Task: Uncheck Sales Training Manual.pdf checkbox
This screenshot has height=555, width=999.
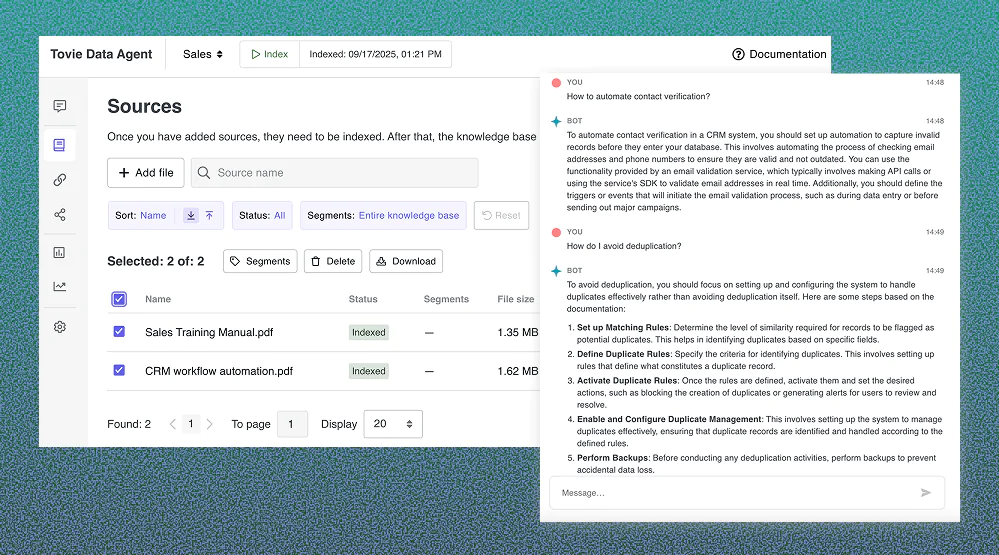Action: tap(119, 332)
